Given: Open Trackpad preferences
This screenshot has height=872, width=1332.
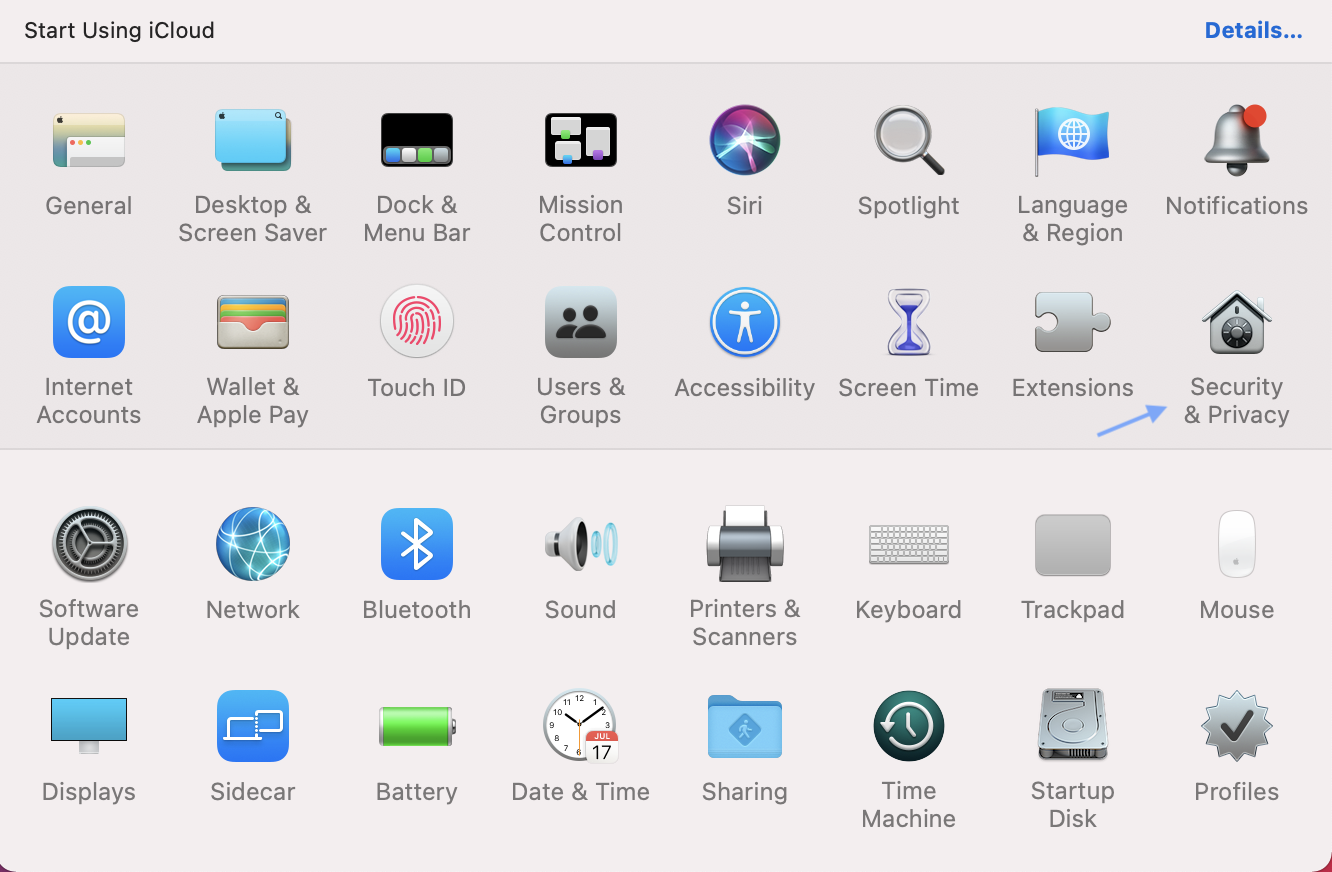Looking at the screenshot, I should [x=1073, y=544].
